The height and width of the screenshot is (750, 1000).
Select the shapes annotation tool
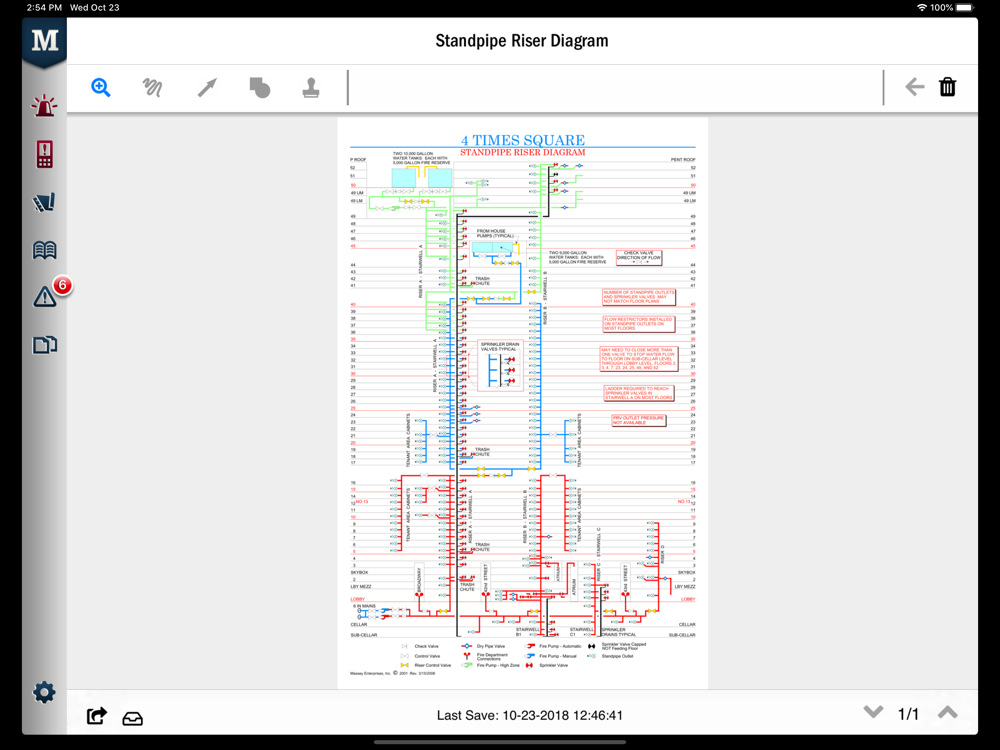coord(260,87)
